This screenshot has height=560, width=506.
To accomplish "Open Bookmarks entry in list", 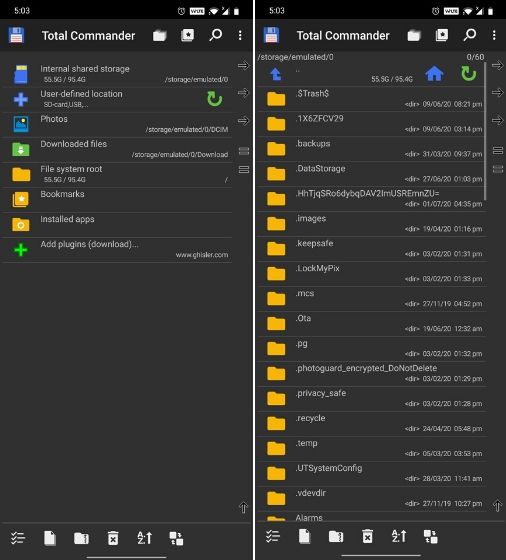I will [x=117, y=199].
